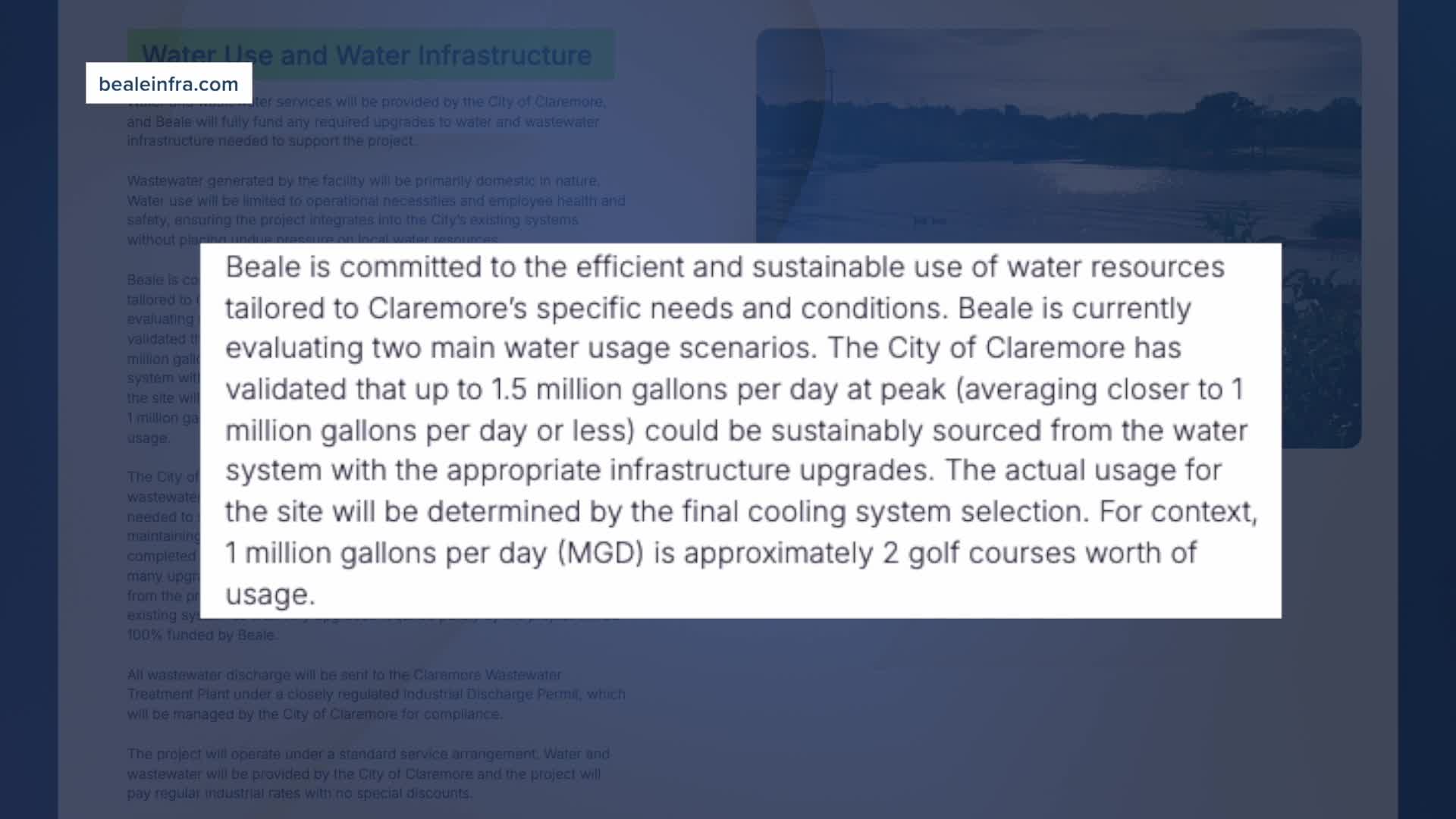Screen dimensions: 1456x819
Task: Click the bealeinfra.com source label
Action: [x=168, y=83]
